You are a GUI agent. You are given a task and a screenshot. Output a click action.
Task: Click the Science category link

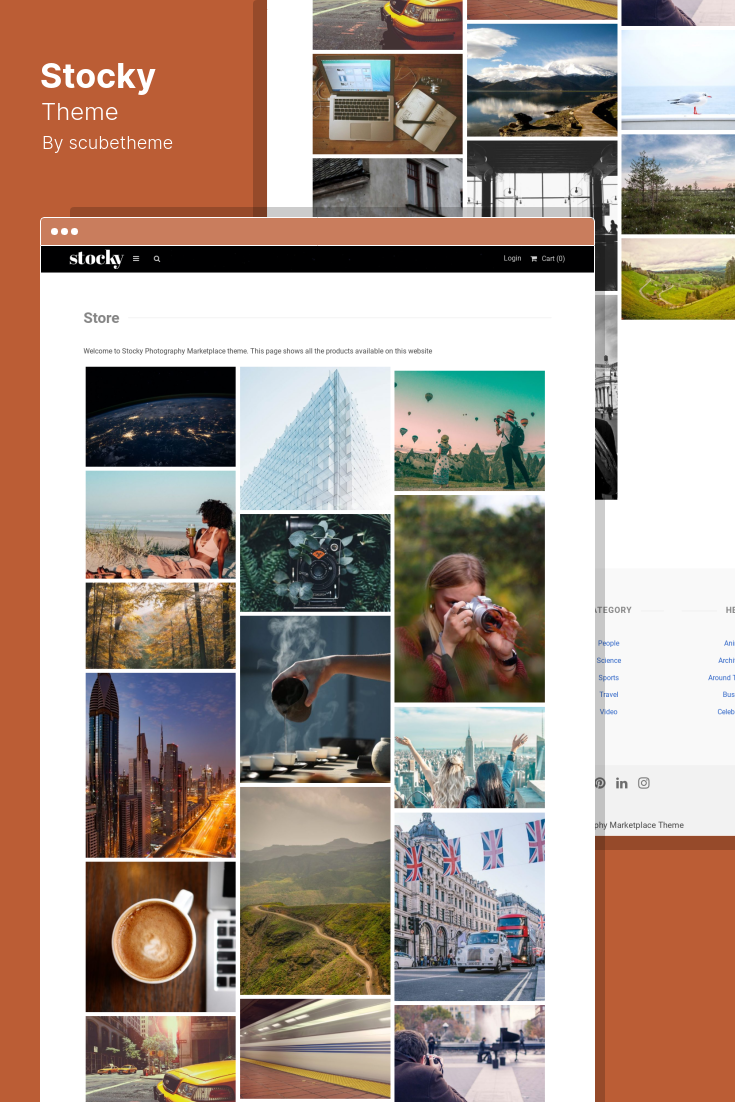coord(609,661)
